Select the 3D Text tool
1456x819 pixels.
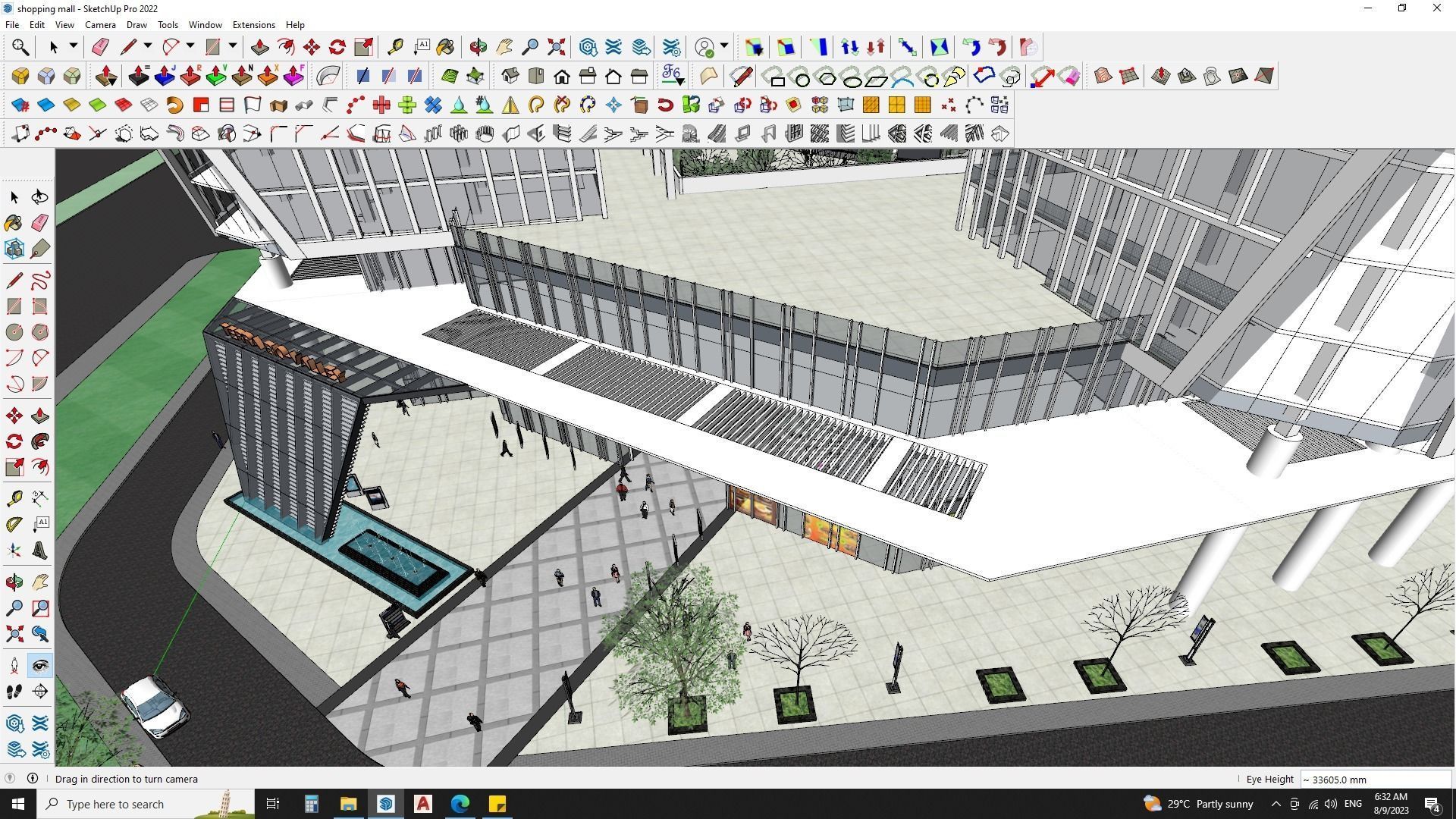pyautogui.click(x=39, y=551)
